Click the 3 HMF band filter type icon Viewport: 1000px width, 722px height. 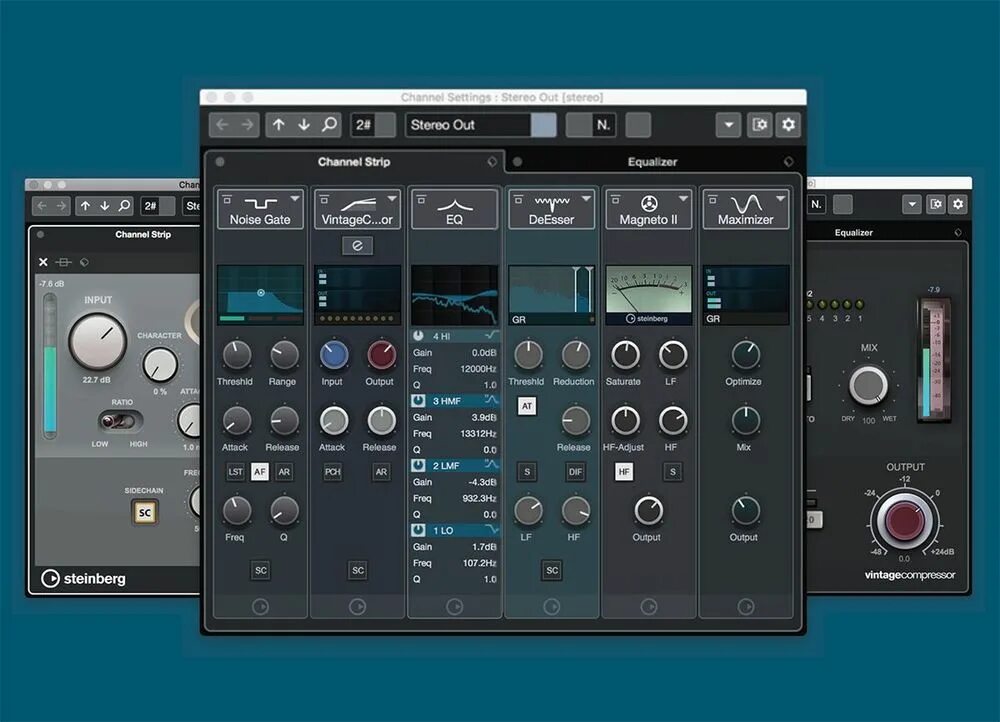click(x=490, y=401)
